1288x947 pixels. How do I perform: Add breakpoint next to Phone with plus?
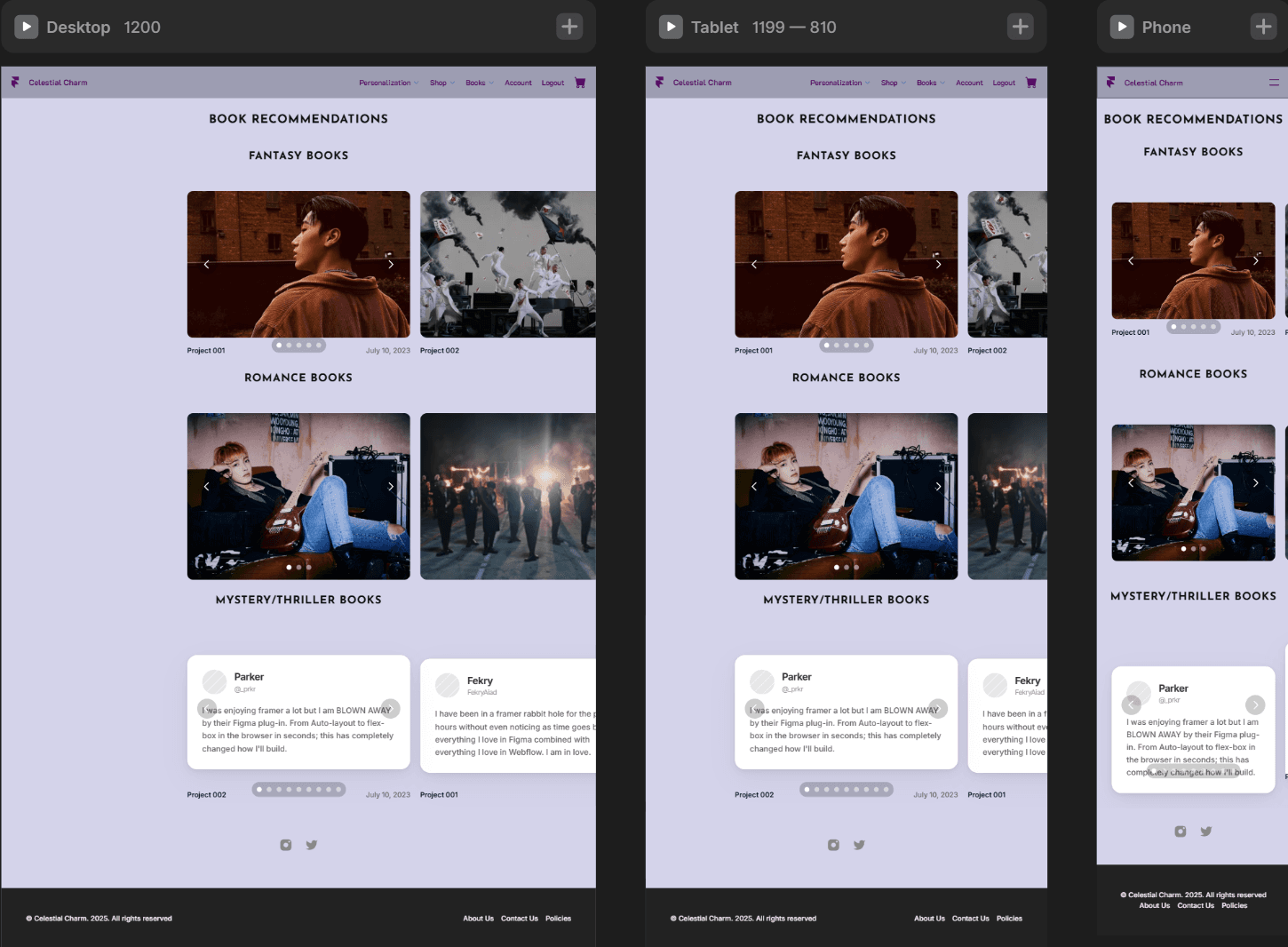click(x=1263, y=27)
